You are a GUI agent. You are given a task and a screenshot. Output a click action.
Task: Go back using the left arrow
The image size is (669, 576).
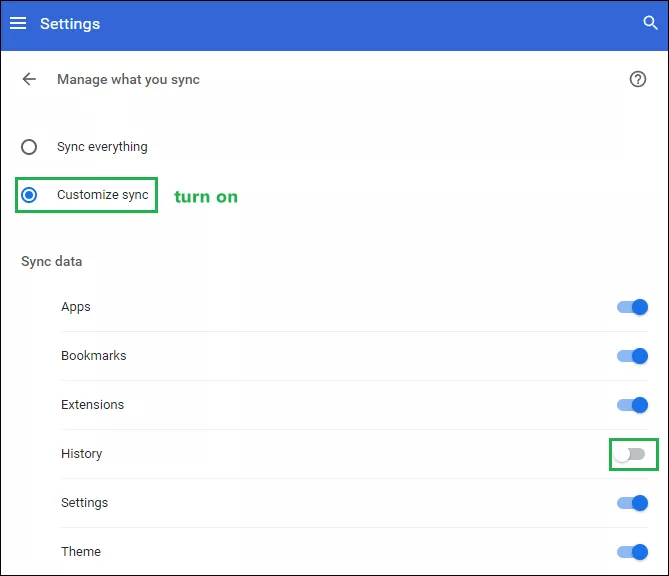29,79
